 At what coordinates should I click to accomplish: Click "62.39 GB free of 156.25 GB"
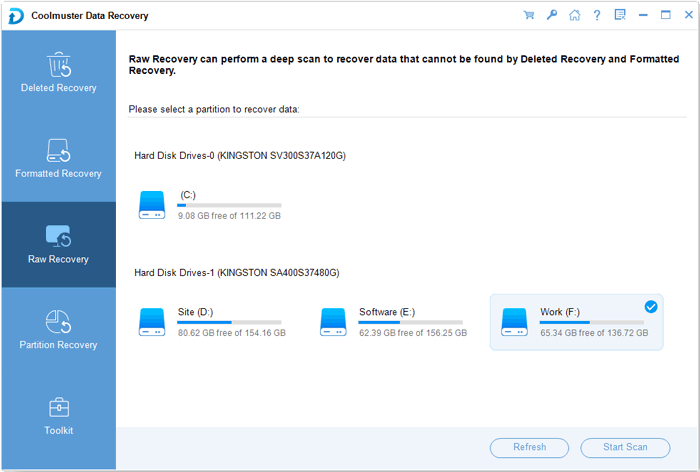click(413, 333)
